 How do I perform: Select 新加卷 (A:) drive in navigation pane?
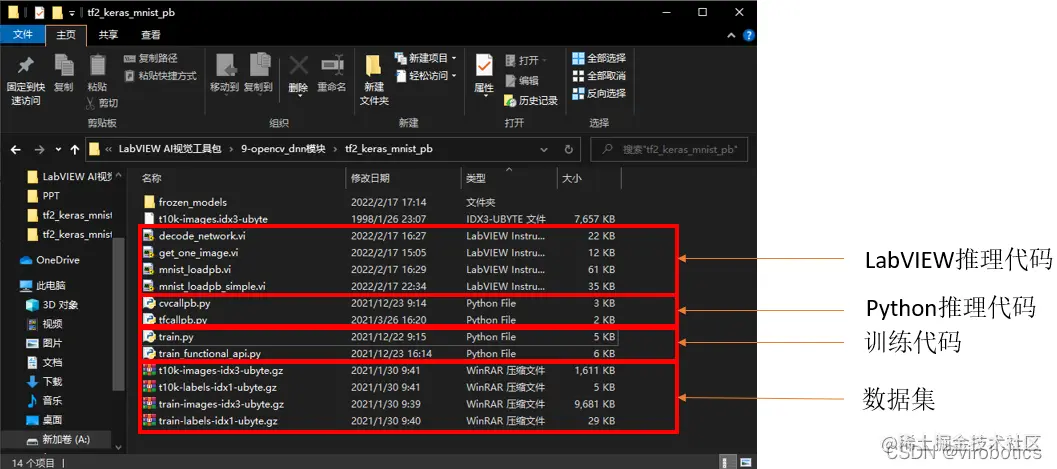57,439
